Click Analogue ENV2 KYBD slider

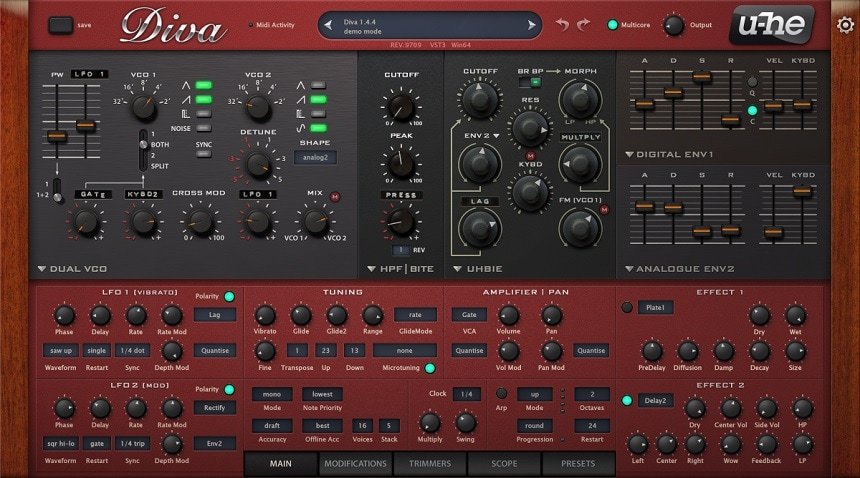(x=802, y=191)
